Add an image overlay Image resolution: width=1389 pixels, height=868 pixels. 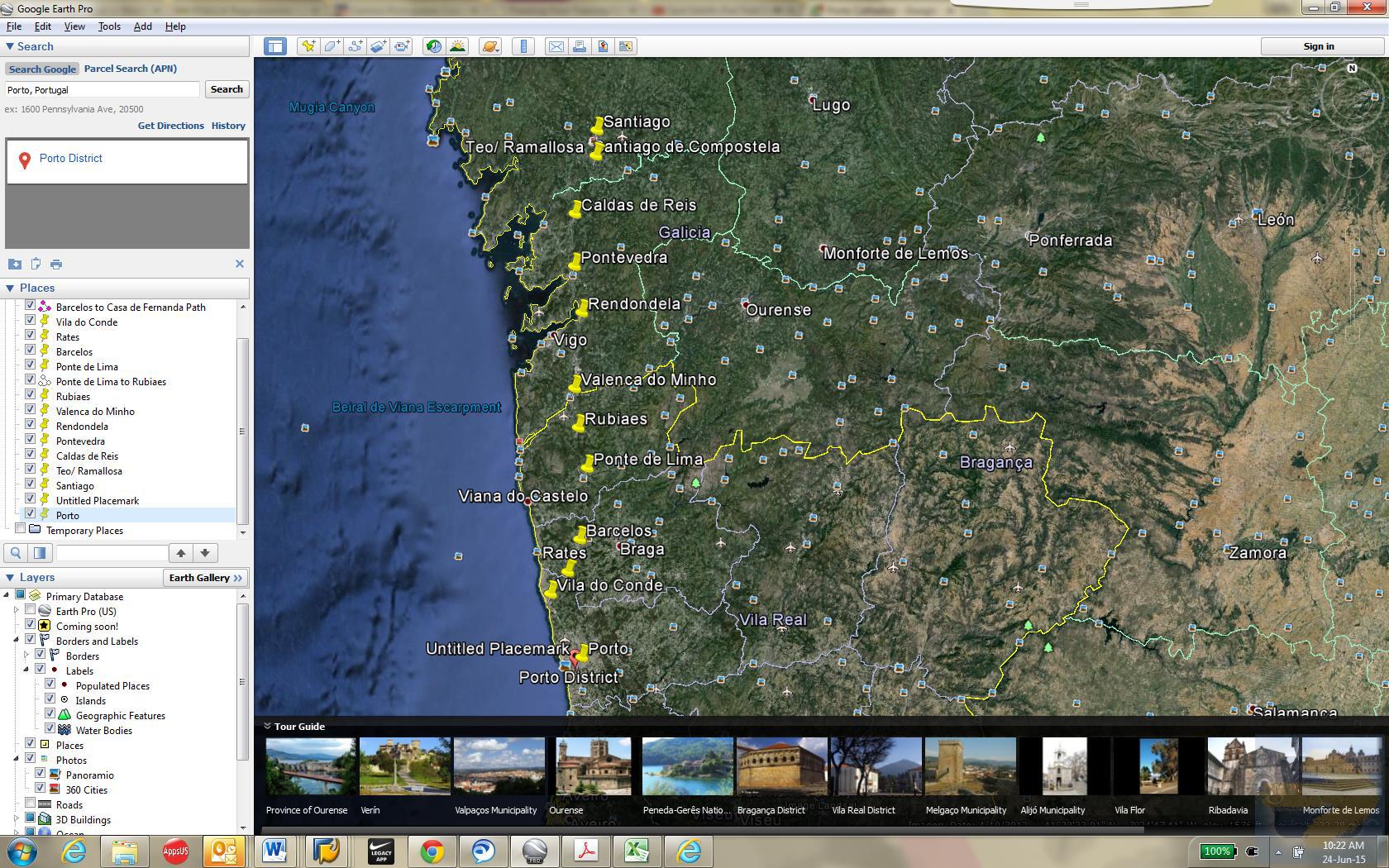click(x=378, y=46)
